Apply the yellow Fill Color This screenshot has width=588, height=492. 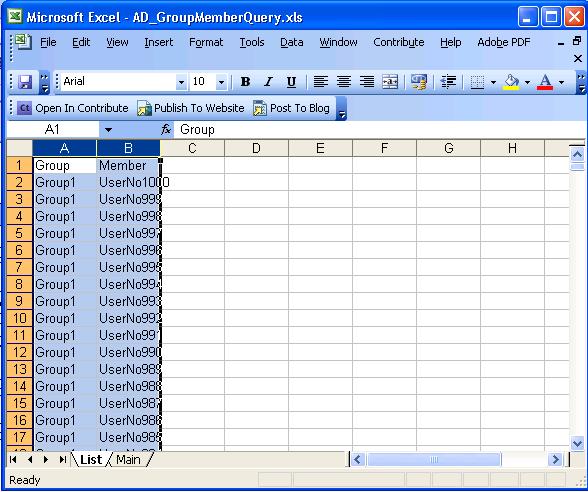click(512, 82)
